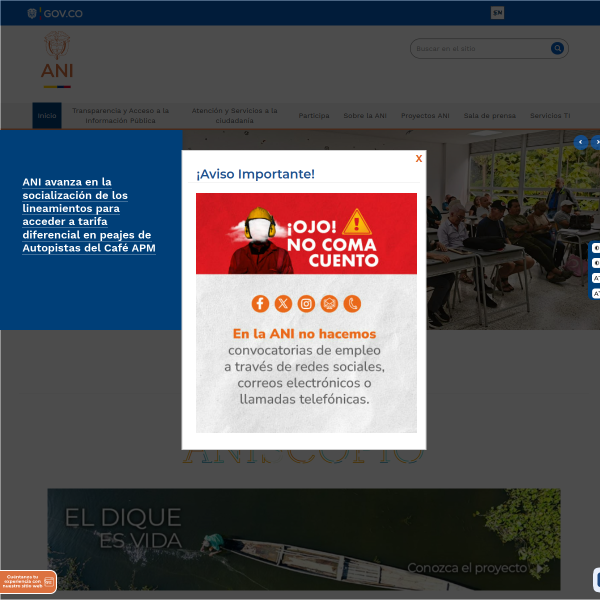This screenshot has height=600, width=600.
Task: Select the Sobre la ANI menu
Action: pyautogui.click(x=365, y=116)
